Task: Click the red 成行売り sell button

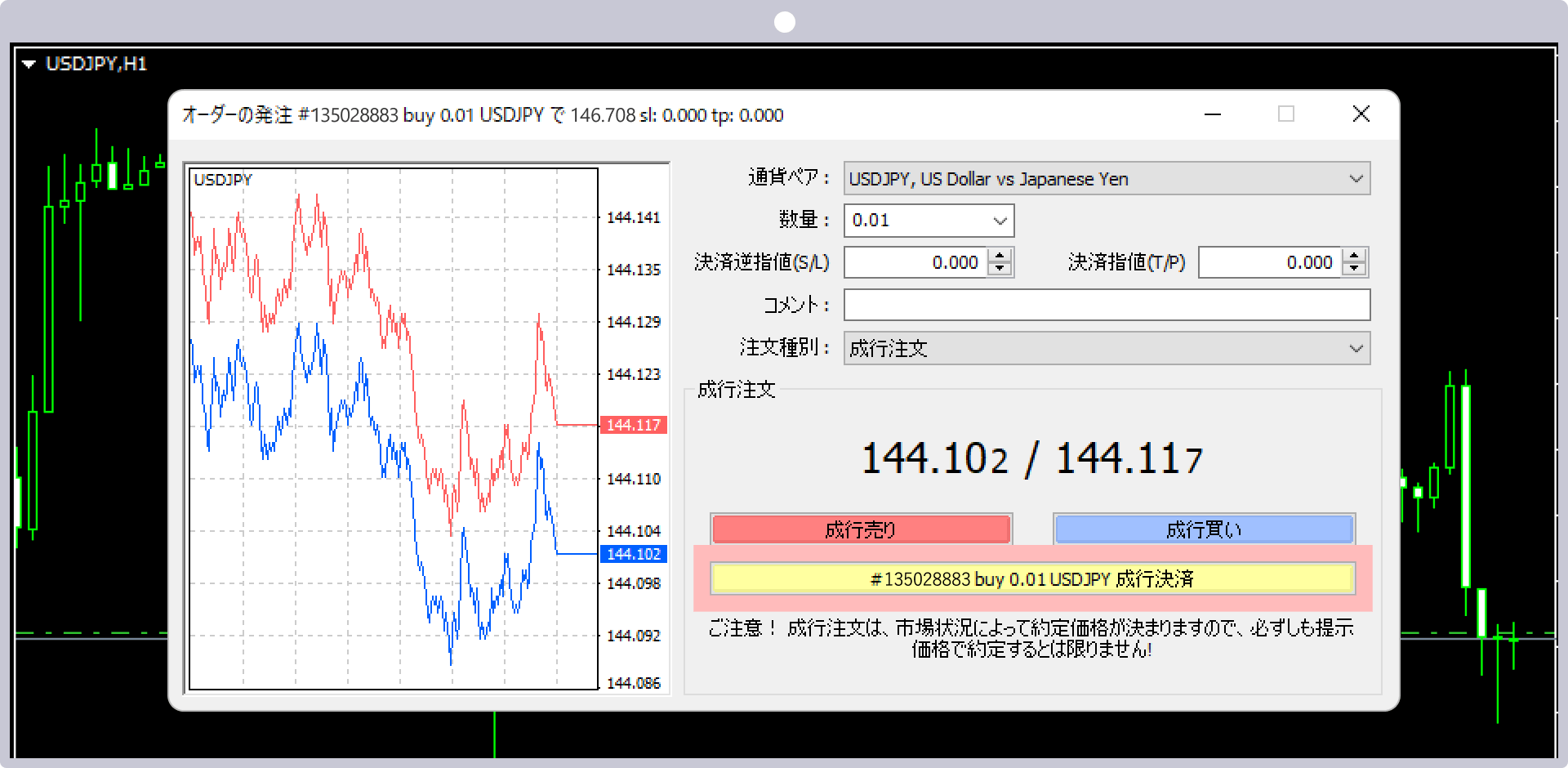Action: (x=861, y=529)
